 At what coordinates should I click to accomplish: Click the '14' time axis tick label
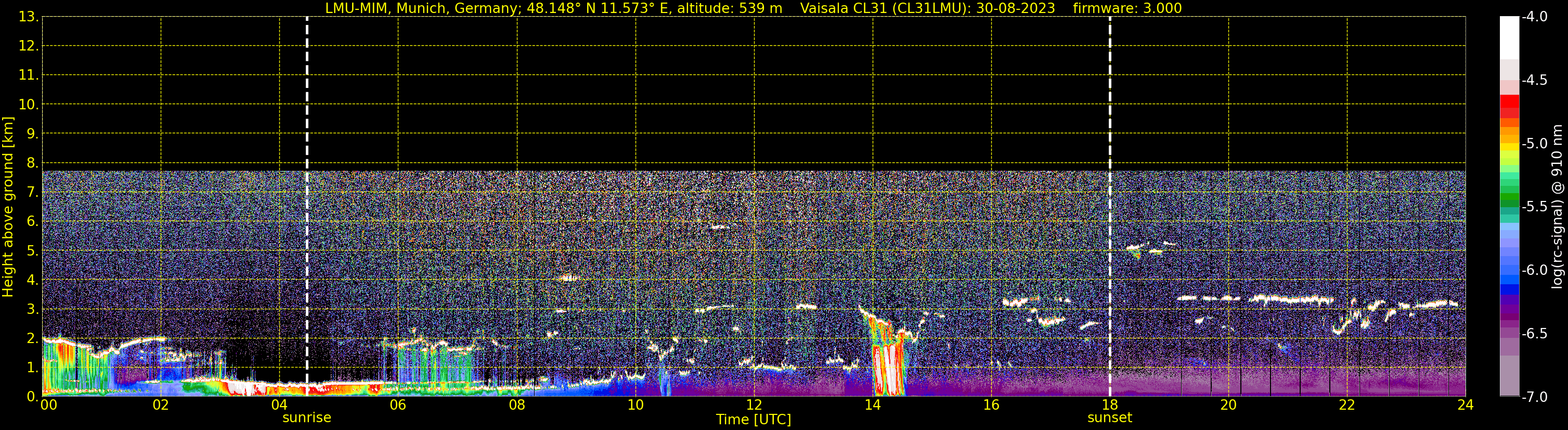point(873,405)
